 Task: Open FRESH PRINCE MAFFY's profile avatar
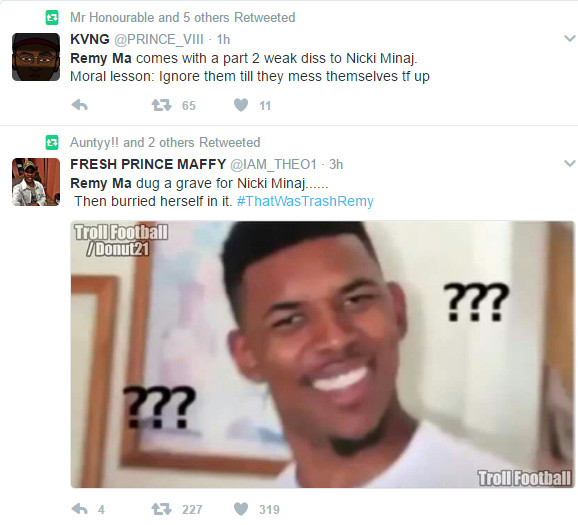pos(36,182)
